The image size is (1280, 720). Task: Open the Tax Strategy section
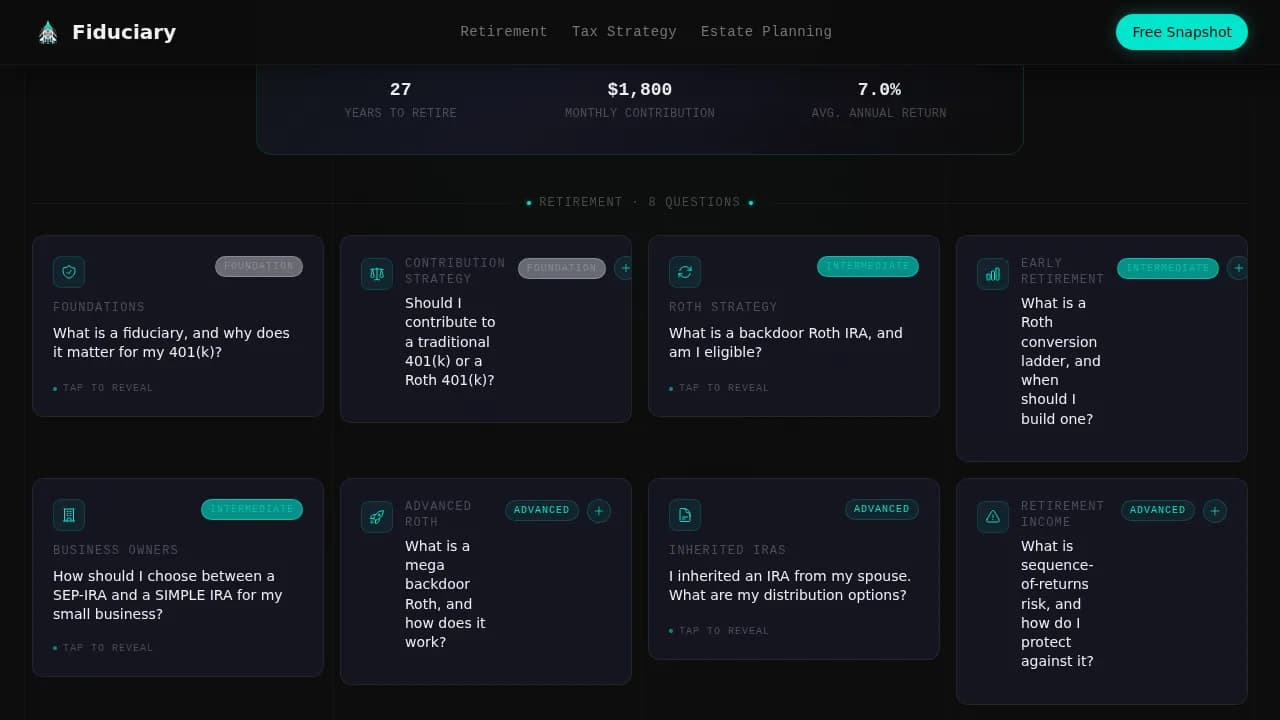[624, 31]
